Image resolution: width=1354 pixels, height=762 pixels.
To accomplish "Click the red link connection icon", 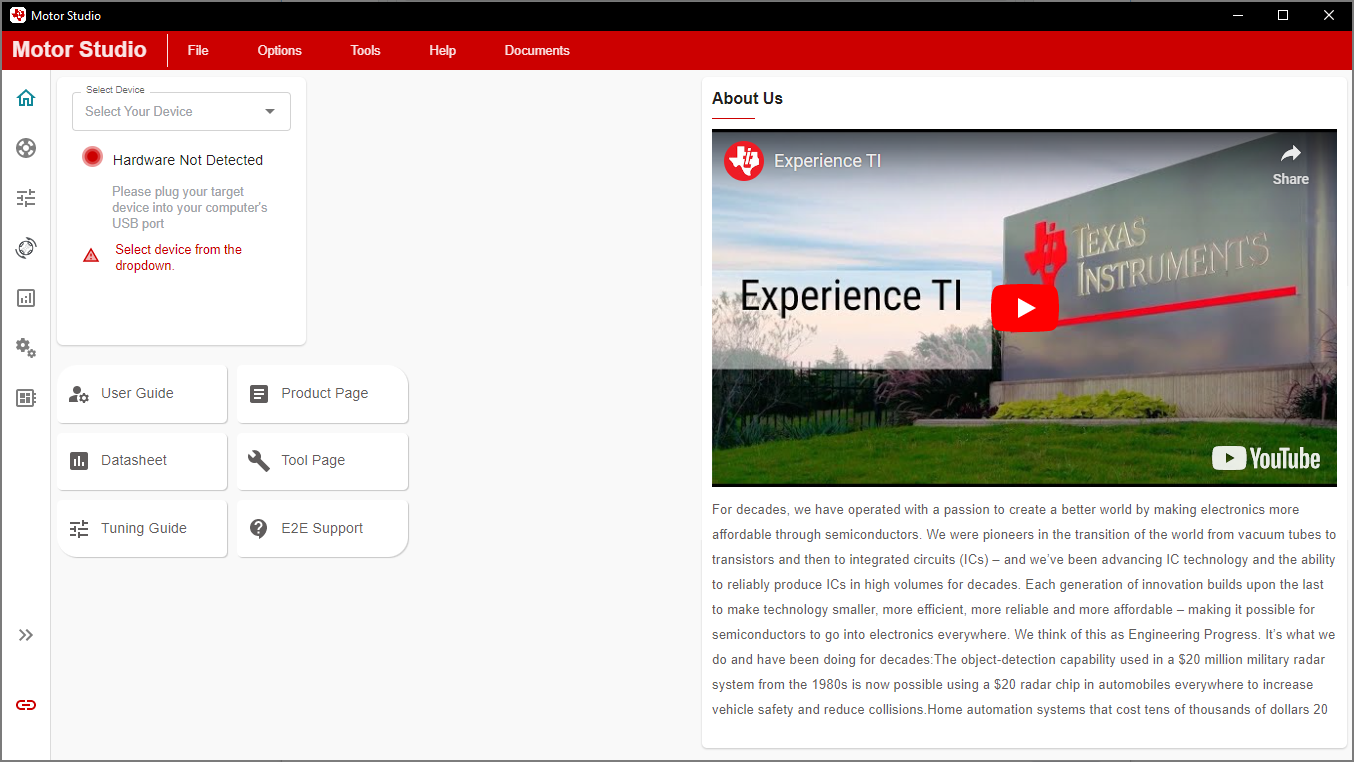I will coord(26,705).
